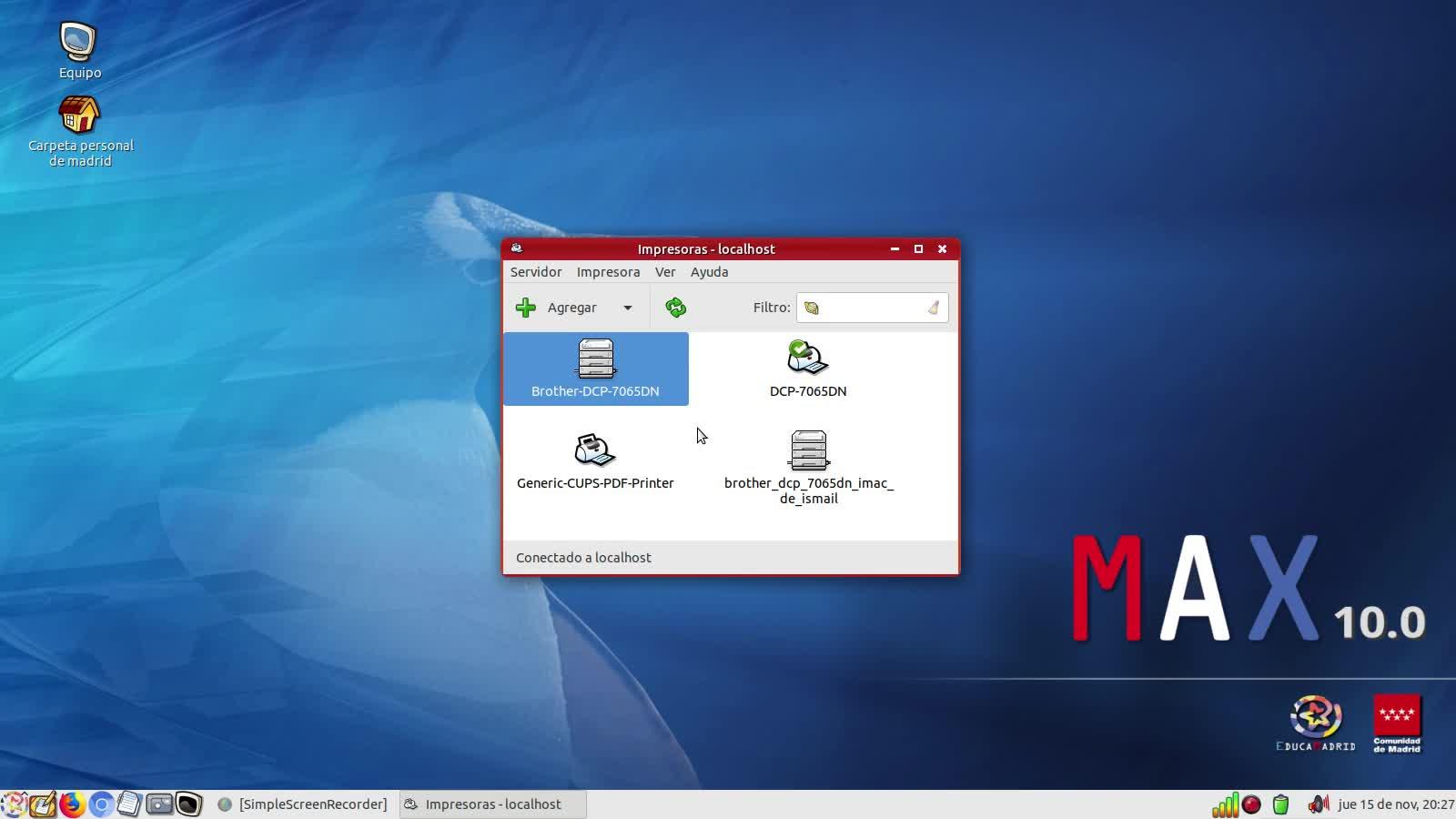Expand the Agregar dropdown arrow

[628, 308]
